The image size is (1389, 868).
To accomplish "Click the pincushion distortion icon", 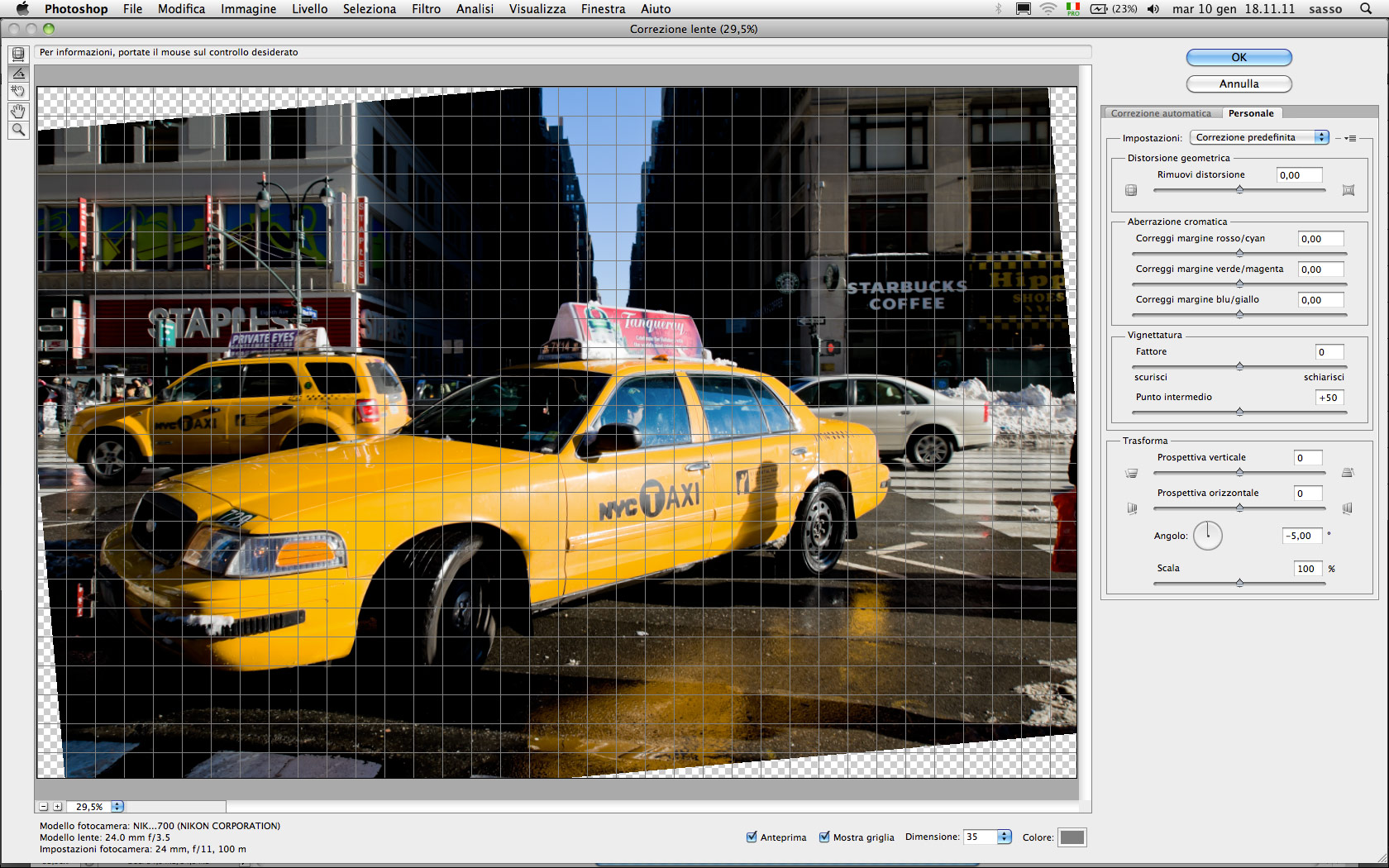I will click(1348, 190).
